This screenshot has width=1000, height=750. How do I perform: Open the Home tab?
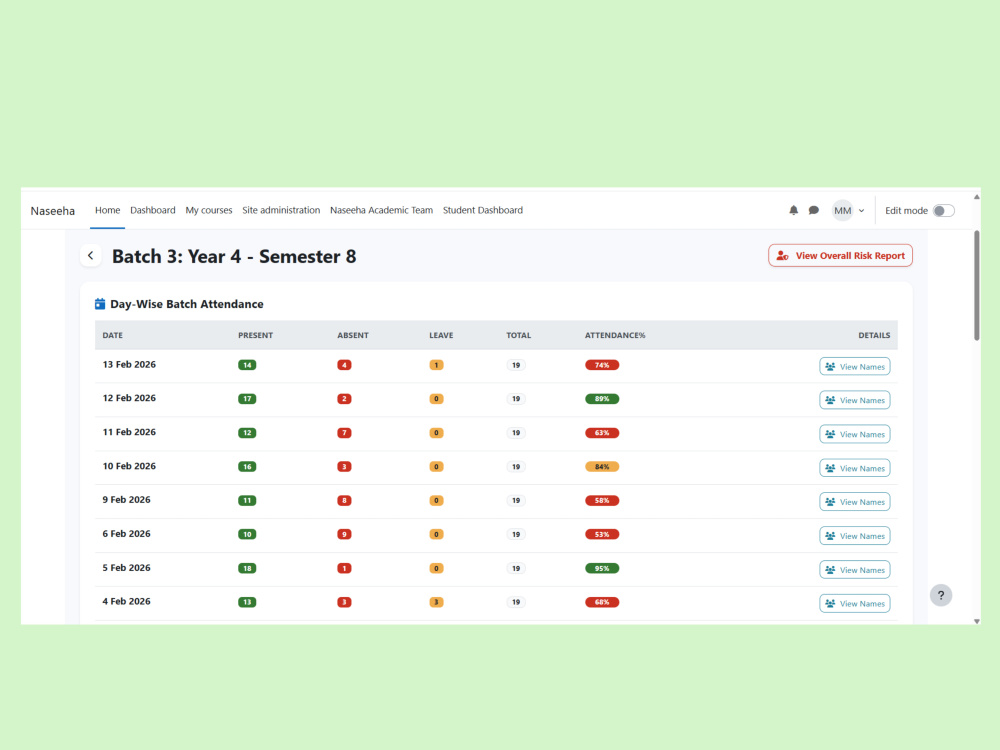(107, 210)
